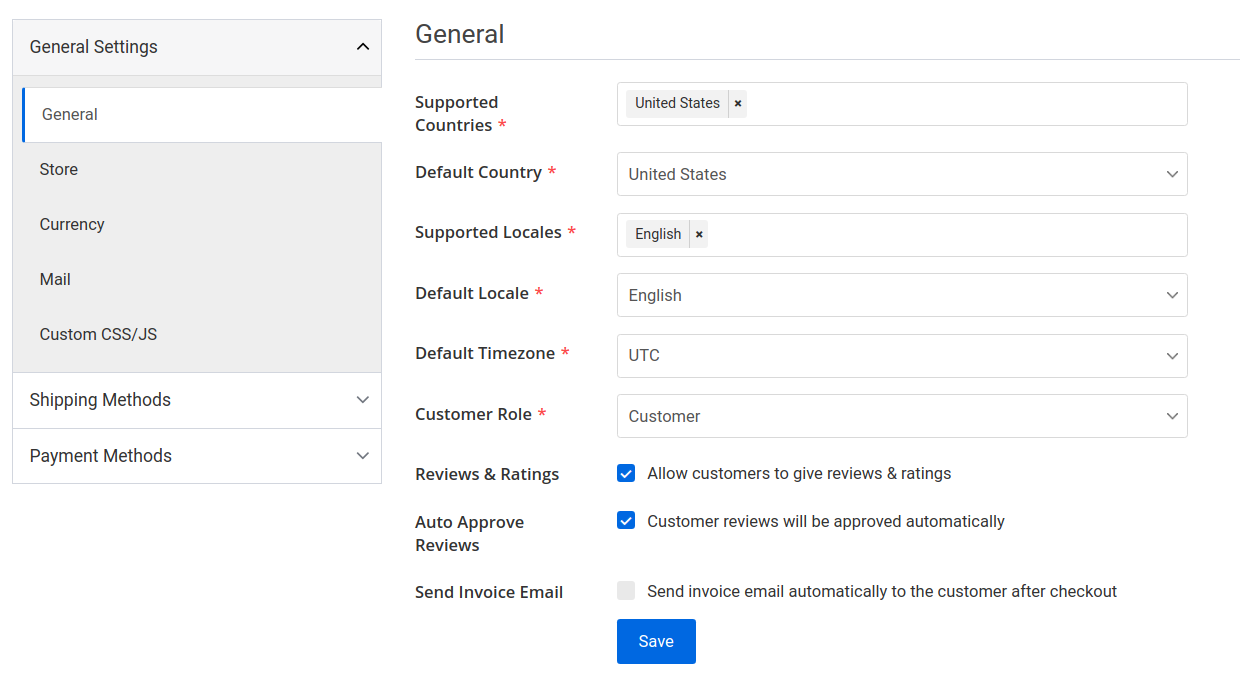Enable the Send Invoice Email checkbox
The image size is (1240, 684).
(x=626, y=591)
